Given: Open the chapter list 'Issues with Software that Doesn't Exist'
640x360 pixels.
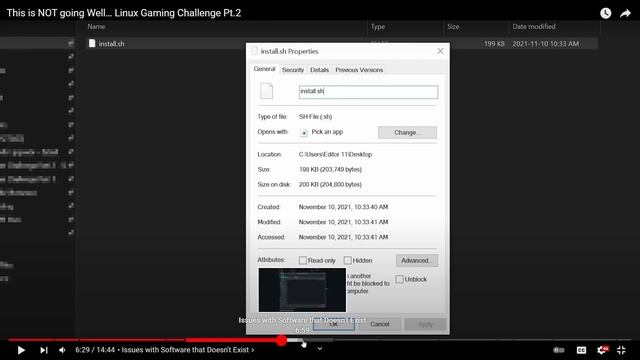Looking at the screenshot, I should point(188,350).
